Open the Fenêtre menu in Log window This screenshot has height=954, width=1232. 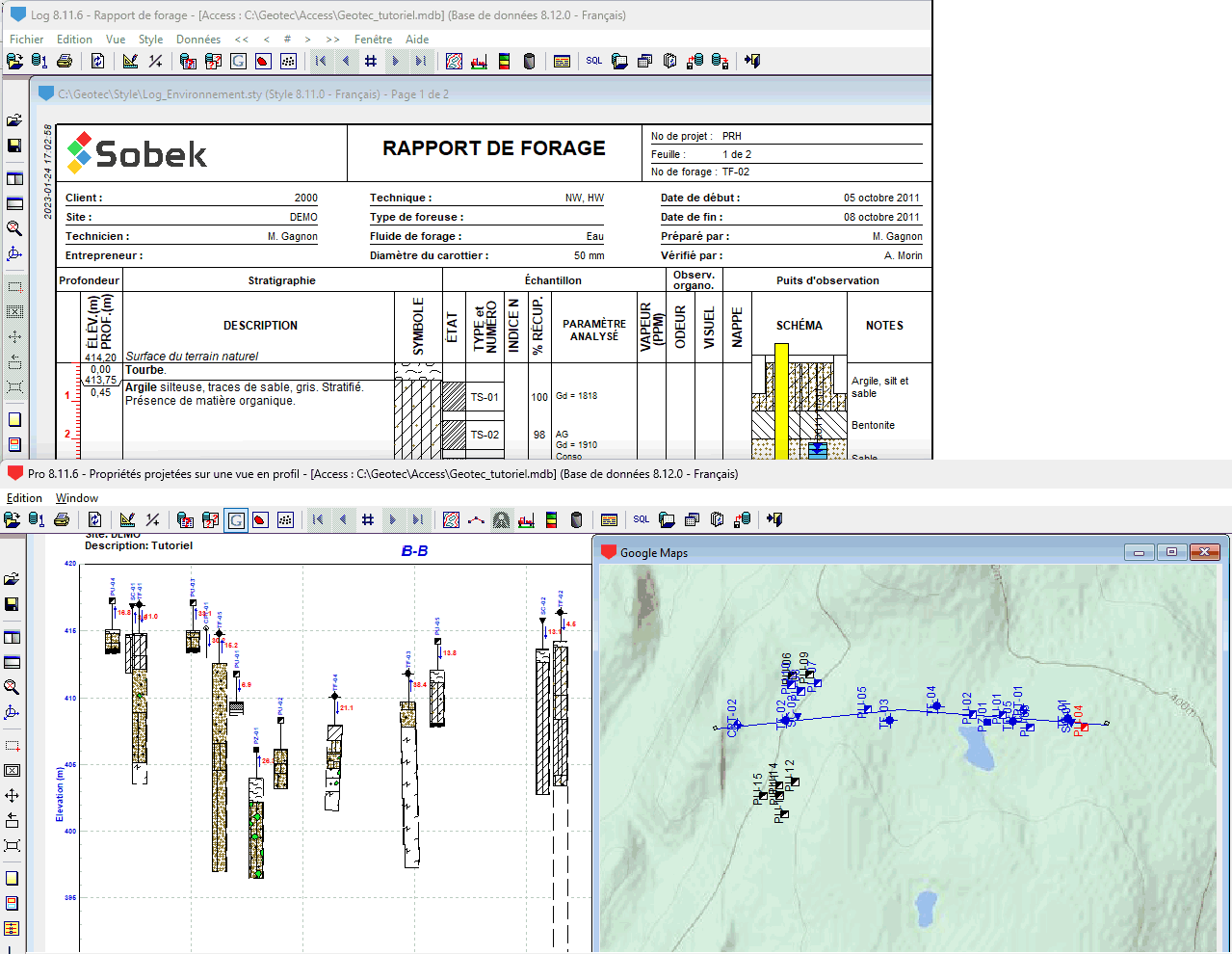(x=373, y=40)
